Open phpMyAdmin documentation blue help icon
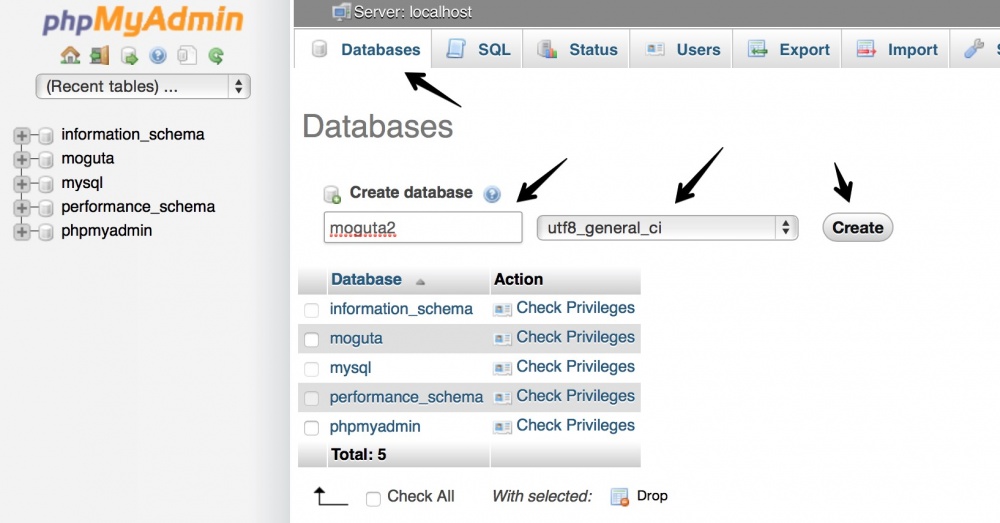 (x=157, y=56)
